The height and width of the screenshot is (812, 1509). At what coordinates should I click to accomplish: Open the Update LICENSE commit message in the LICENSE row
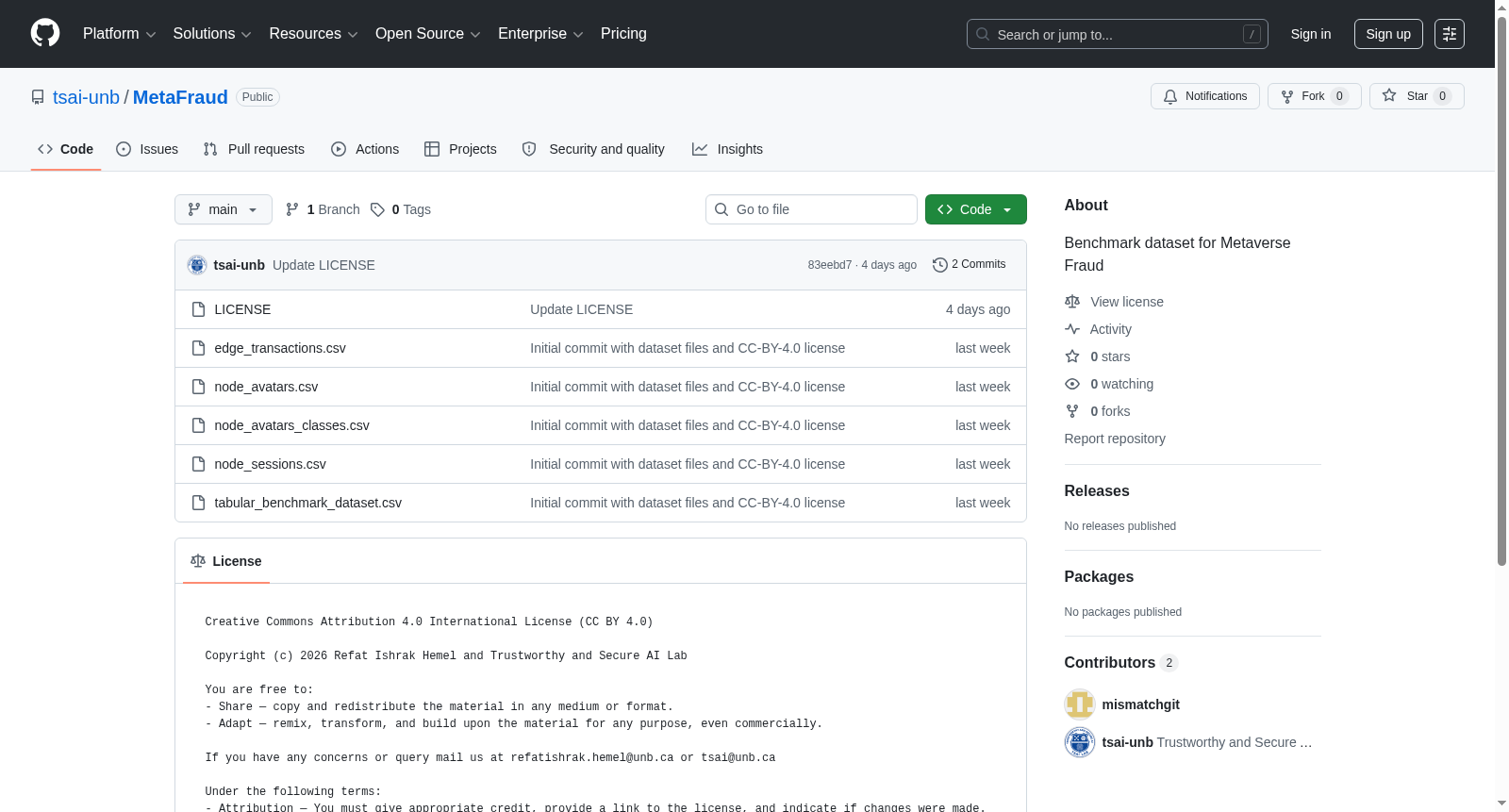click(x=581, y=309)
